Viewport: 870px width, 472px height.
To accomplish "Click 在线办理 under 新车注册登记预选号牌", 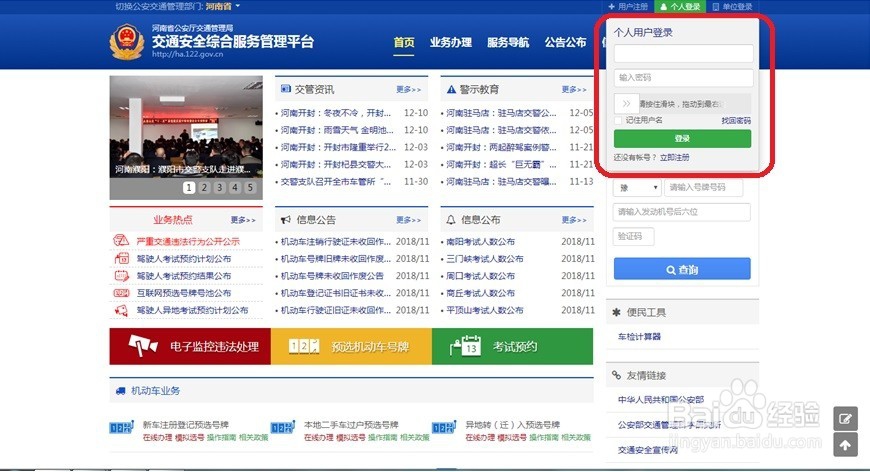I will 157,438.
